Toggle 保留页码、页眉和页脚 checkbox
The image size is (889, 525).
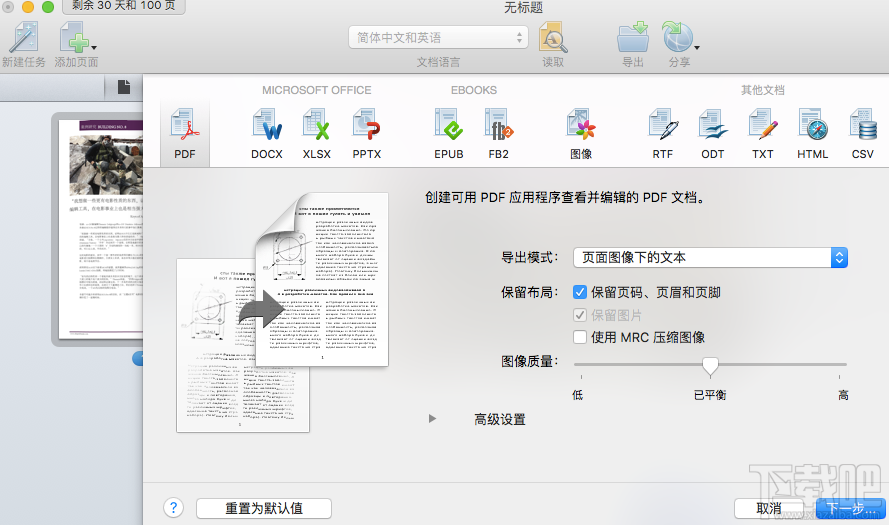click(579, 292)
